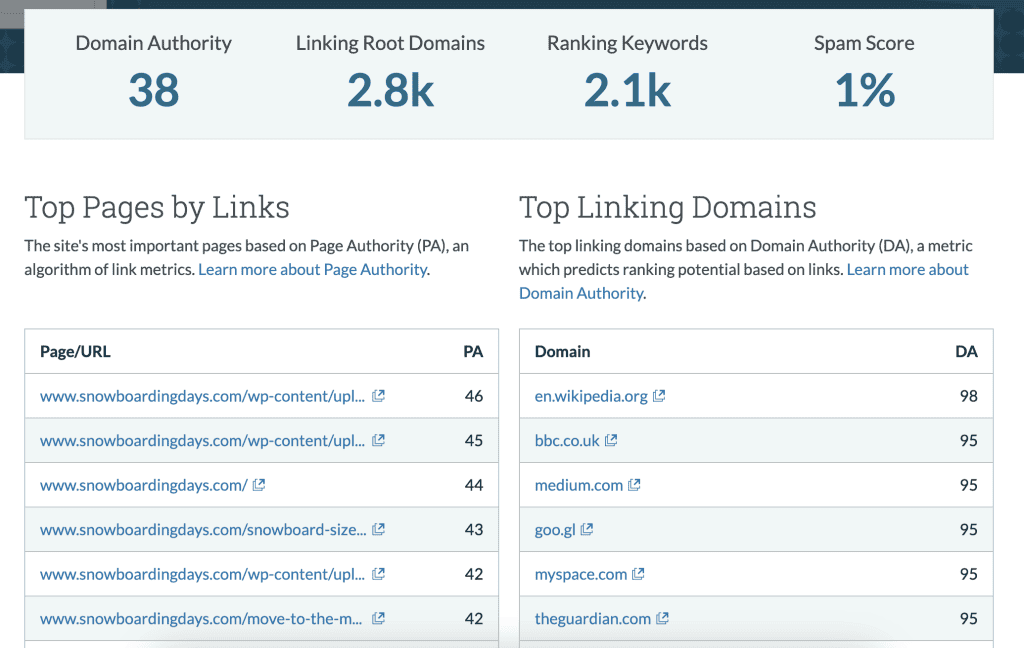Open external link icon next to medium.com
Screen dimensions: 1024x648
(x=634, y=485)
